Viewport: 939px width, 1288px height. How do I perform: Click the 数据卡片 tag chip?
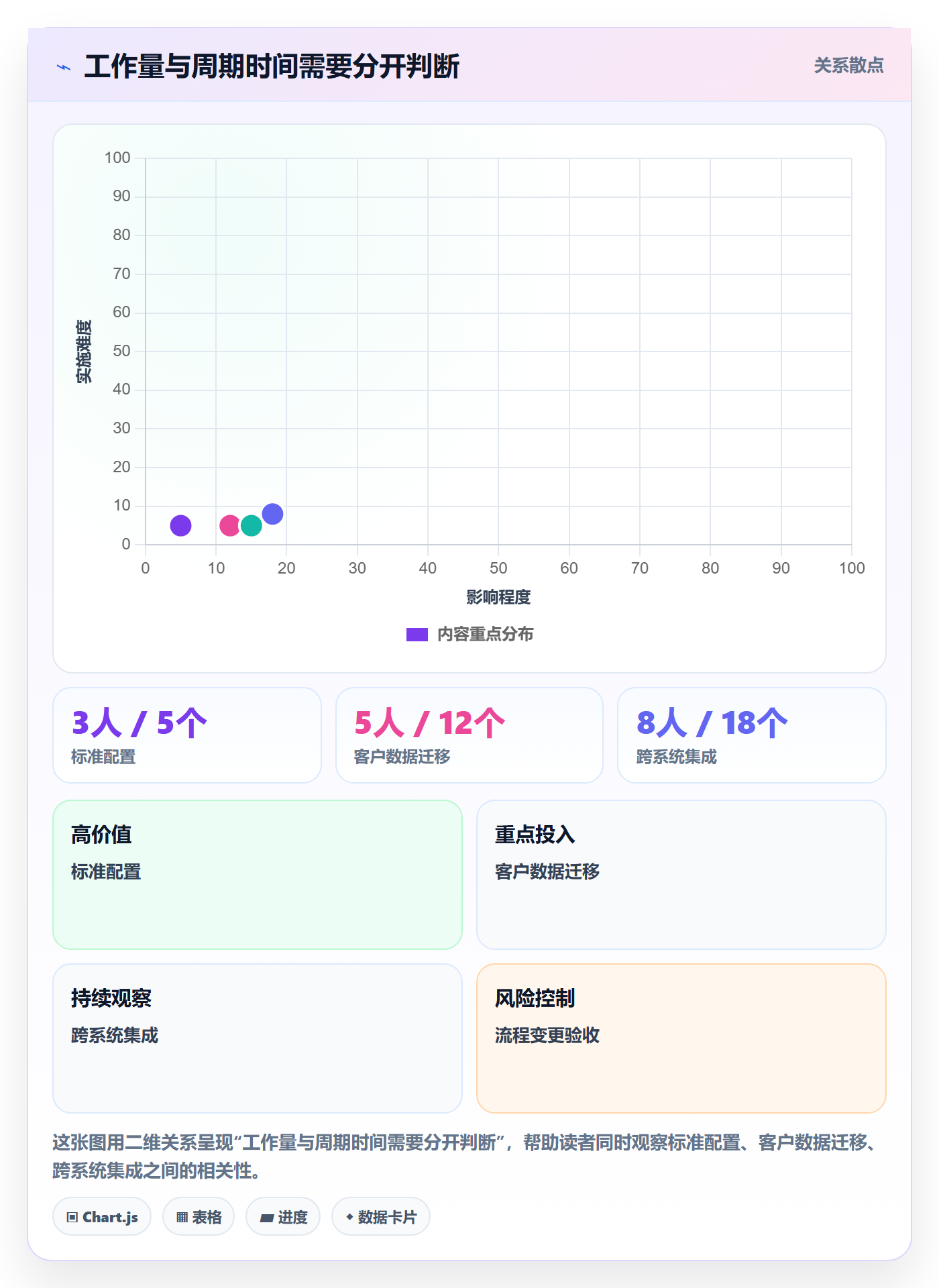[x=381, y=1216]
